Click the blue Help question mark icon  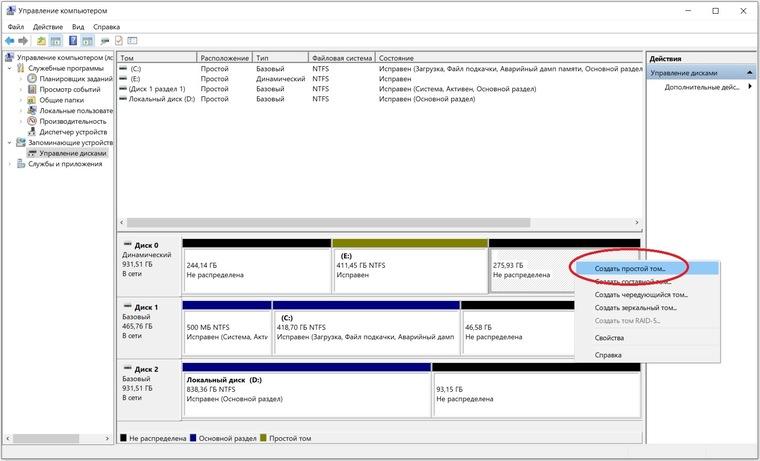tap(73, 41)
